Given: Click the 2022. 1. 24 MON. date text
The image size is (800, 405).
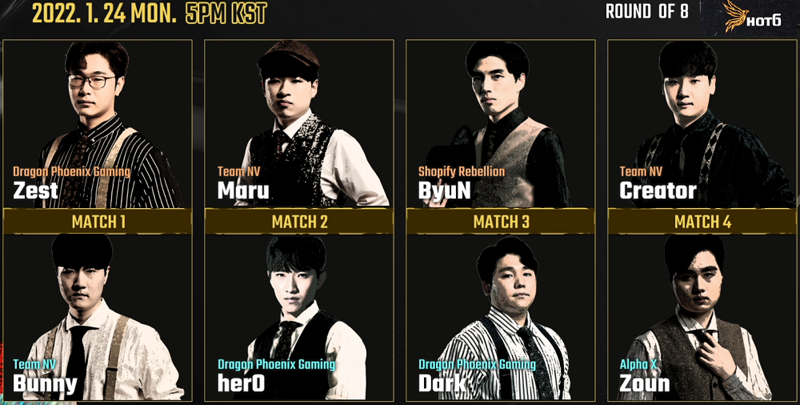Looking at the screenshot, I should [x=104, y=14].
